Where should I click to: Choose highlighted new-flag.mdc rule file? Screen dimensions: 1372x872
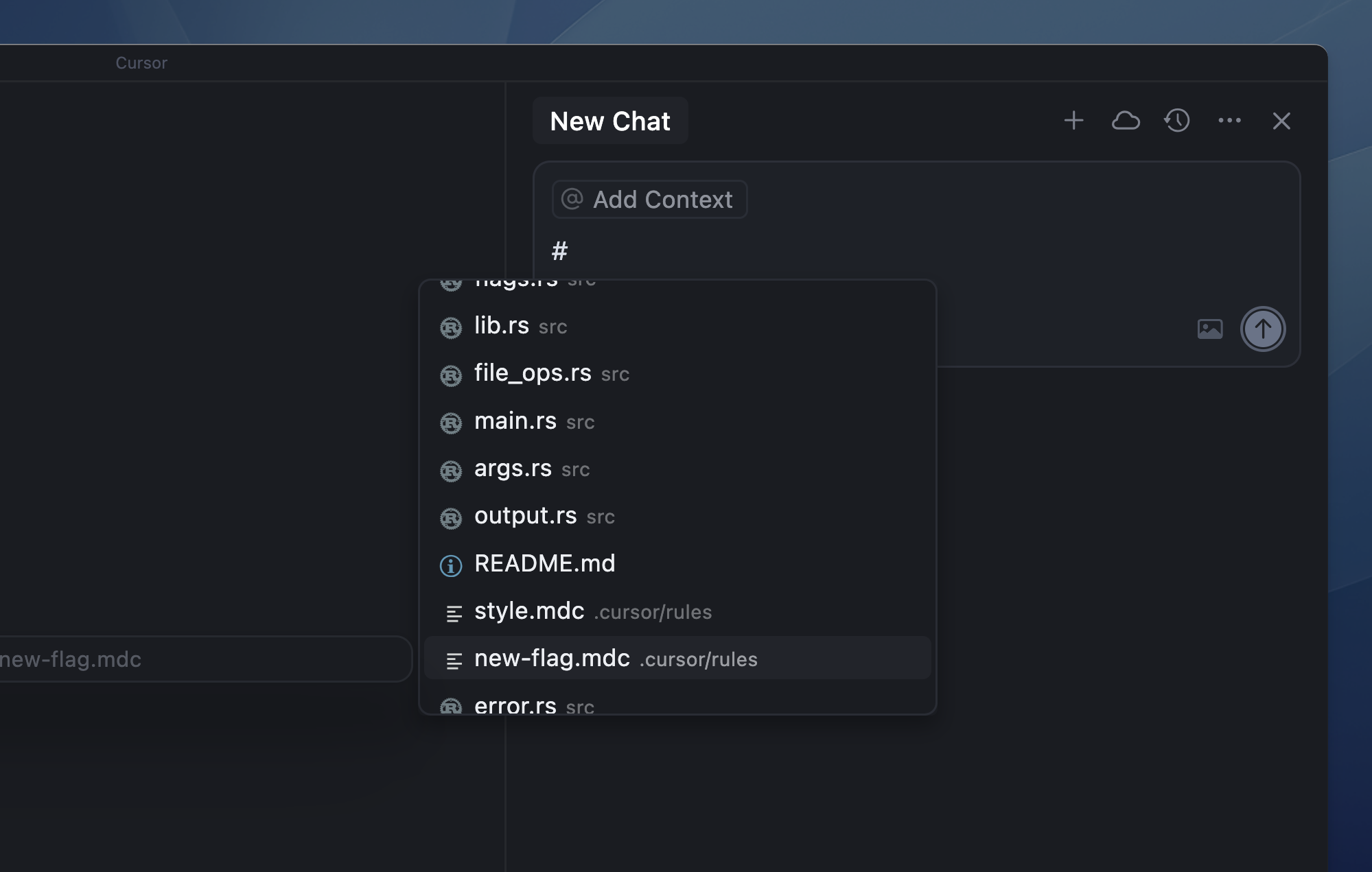click(x=677, y=659)
